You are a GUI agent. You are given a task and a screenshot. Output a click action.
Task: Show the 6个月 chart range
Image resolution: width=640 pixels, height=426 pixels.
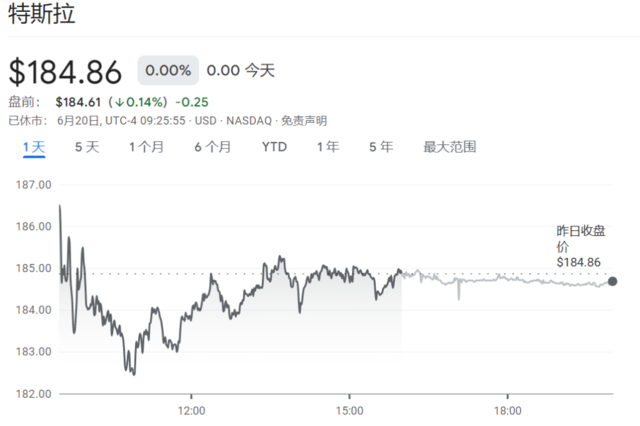(212, 147)
